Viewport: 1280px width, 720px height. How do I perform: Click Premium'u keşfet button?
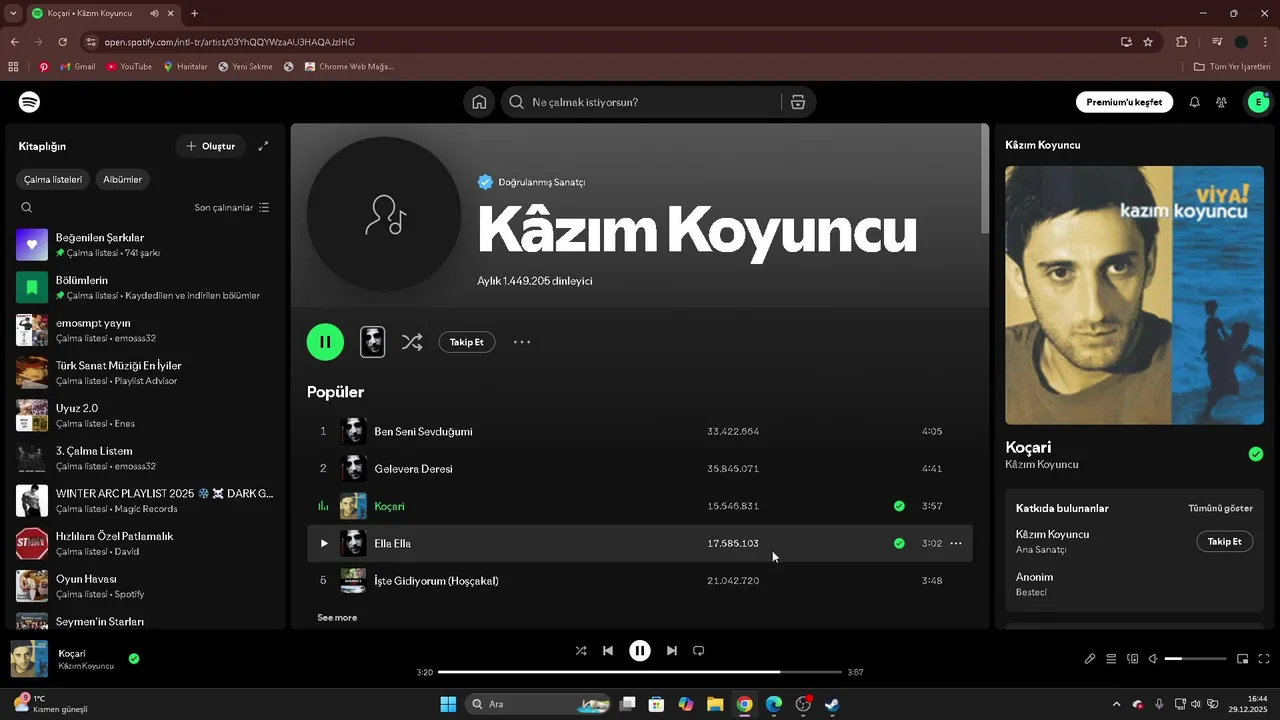[1124, 102]
